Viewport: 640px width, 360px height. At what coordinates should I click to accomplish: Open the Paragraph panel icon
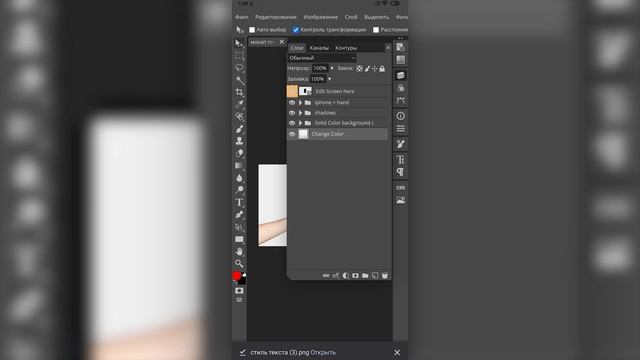[x=400, y=172]
